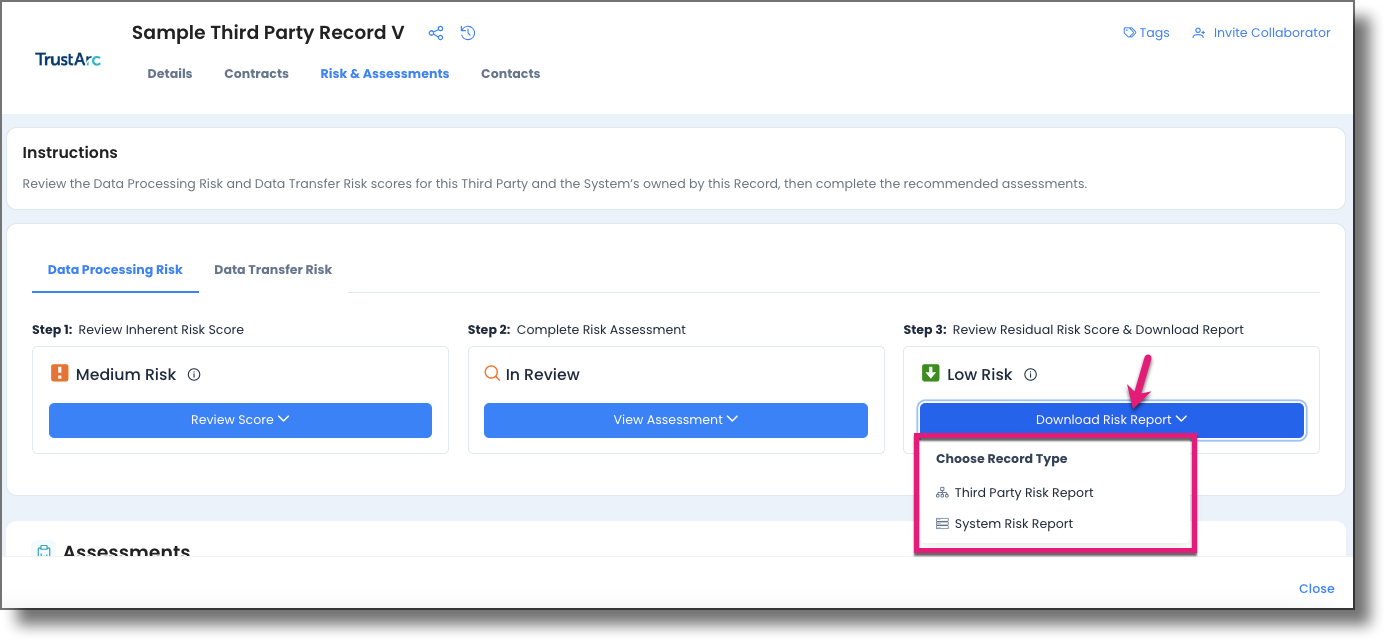
Task: Click the Assessments clipboard icon
Action: point(44,551)
